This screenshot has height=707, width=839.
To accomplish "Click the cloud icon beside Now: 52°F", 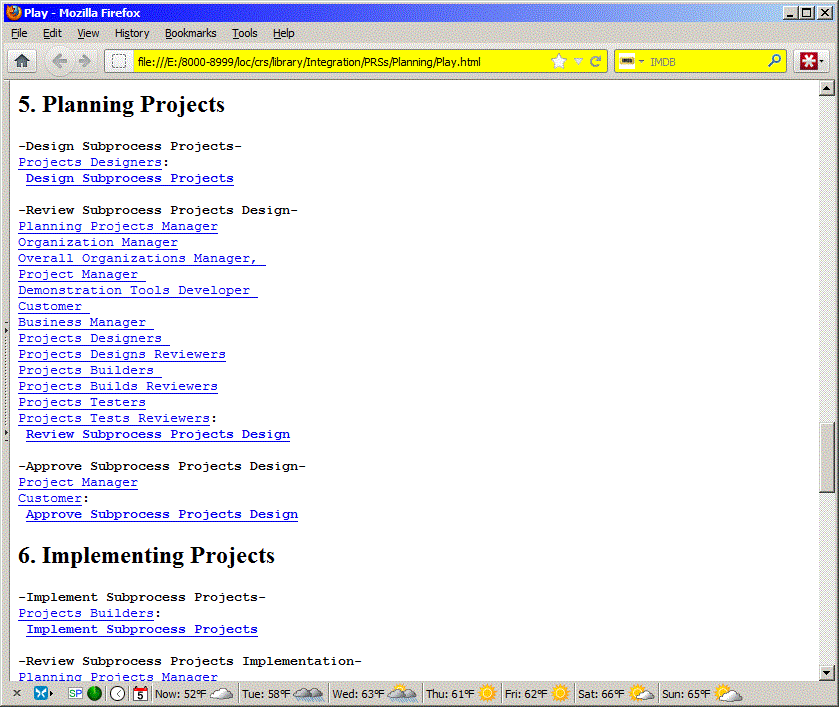I will point(222,694).
